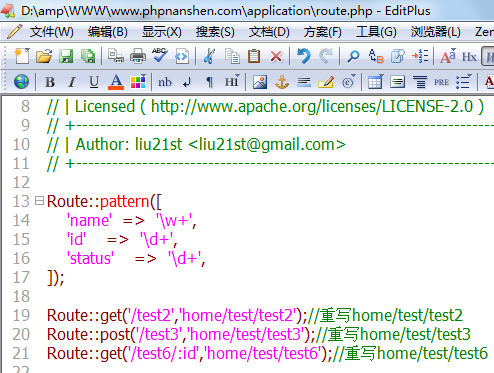Click the Paste clipboard icon
This screenshot has width=494, height=373.
254,56
